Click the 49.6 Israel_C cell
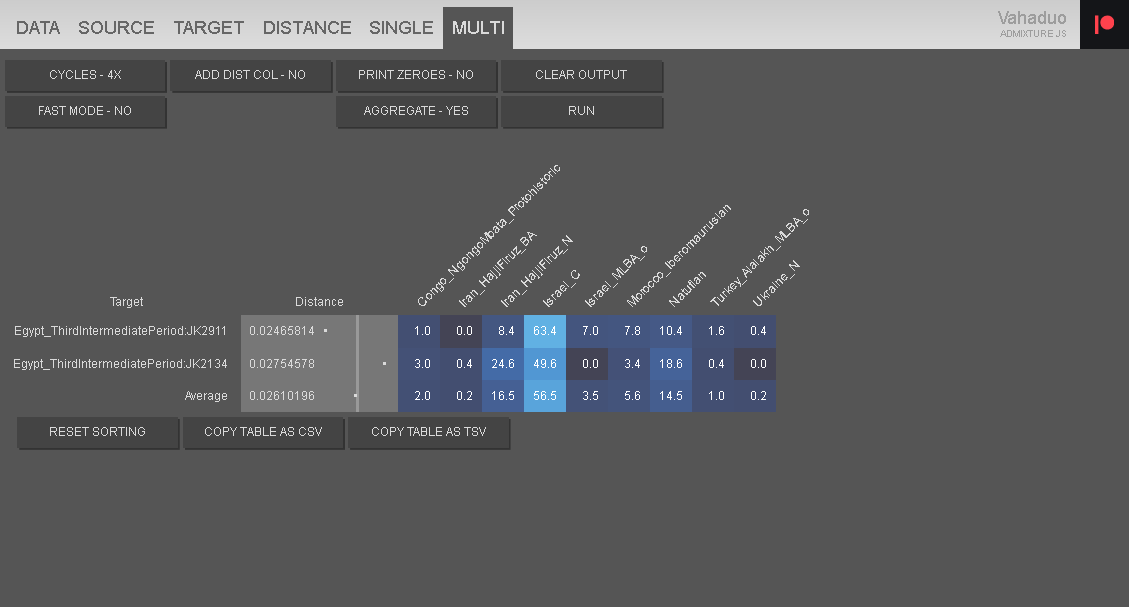The width and height of the screenshot is (1129, 607). coord(545,364)
